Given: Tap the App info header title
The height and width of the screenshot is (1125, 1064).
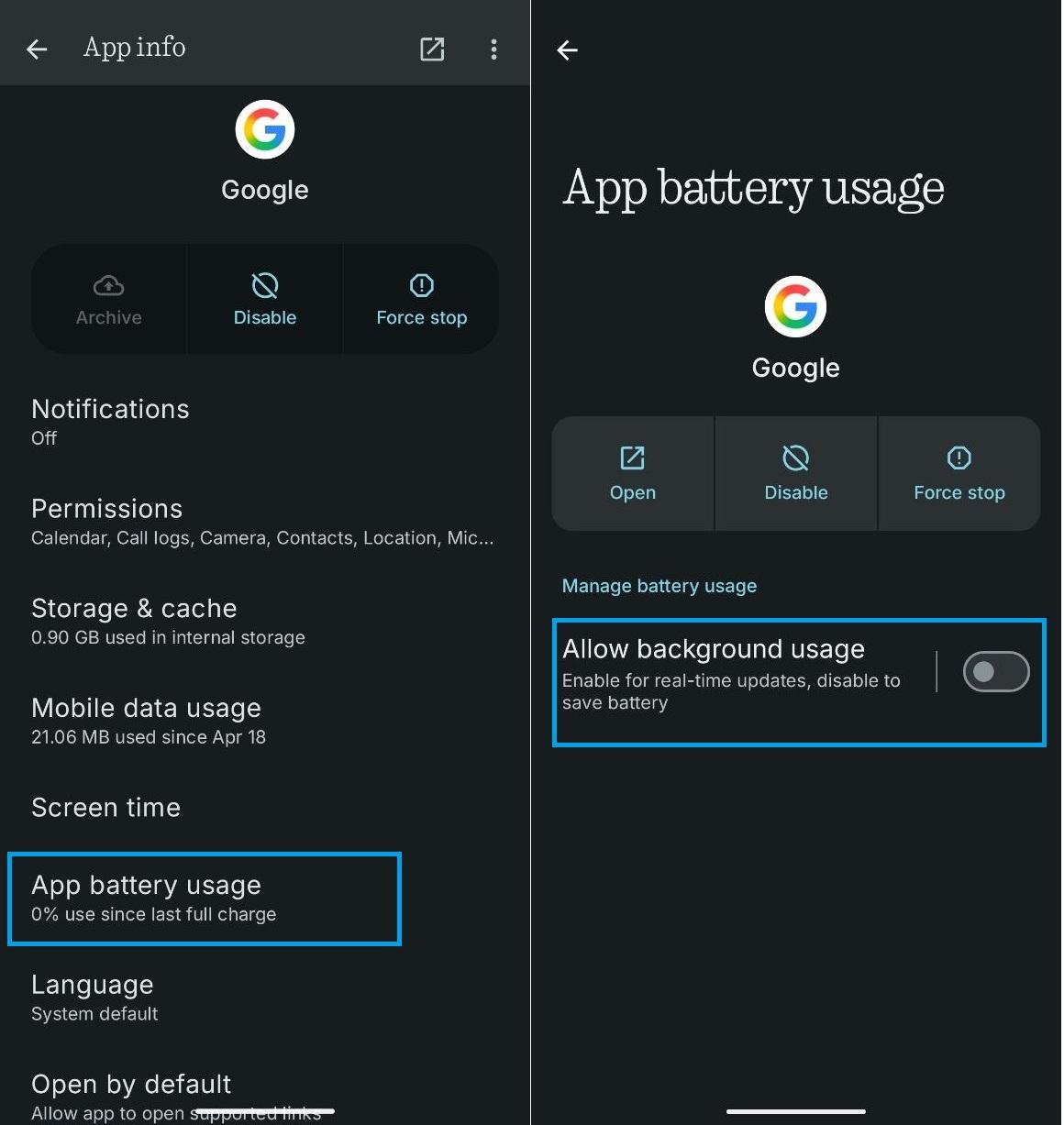Looking at the screenshot, I should [135, 48].
